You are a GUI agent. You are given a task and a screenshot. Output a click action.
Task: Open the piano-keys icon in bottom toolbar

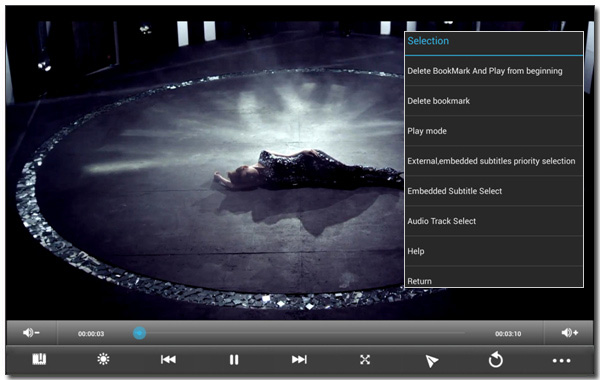click(39, 359)
